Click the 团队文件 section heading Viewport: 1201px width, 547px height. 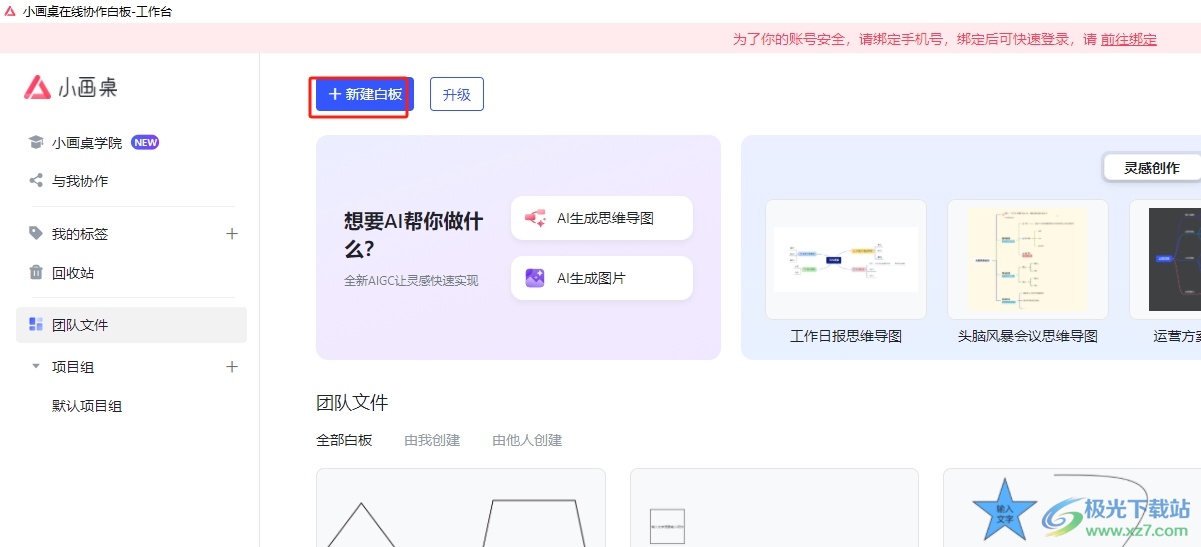[352, 403]
